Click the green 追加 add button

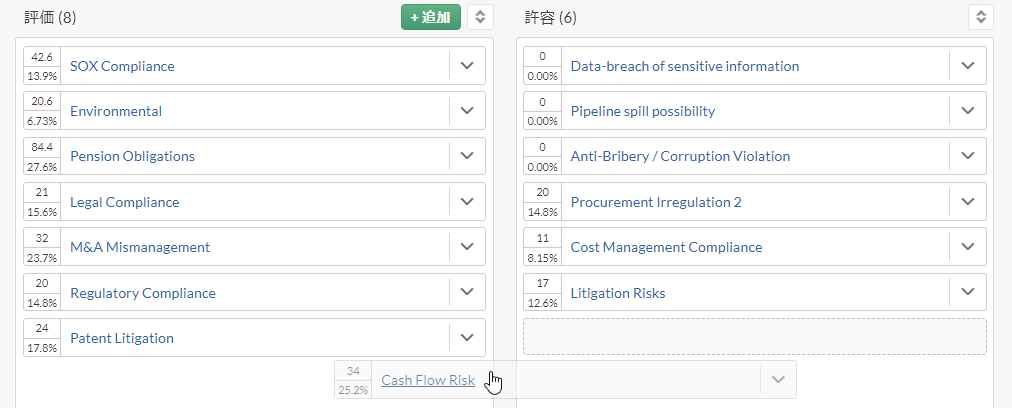430,17
